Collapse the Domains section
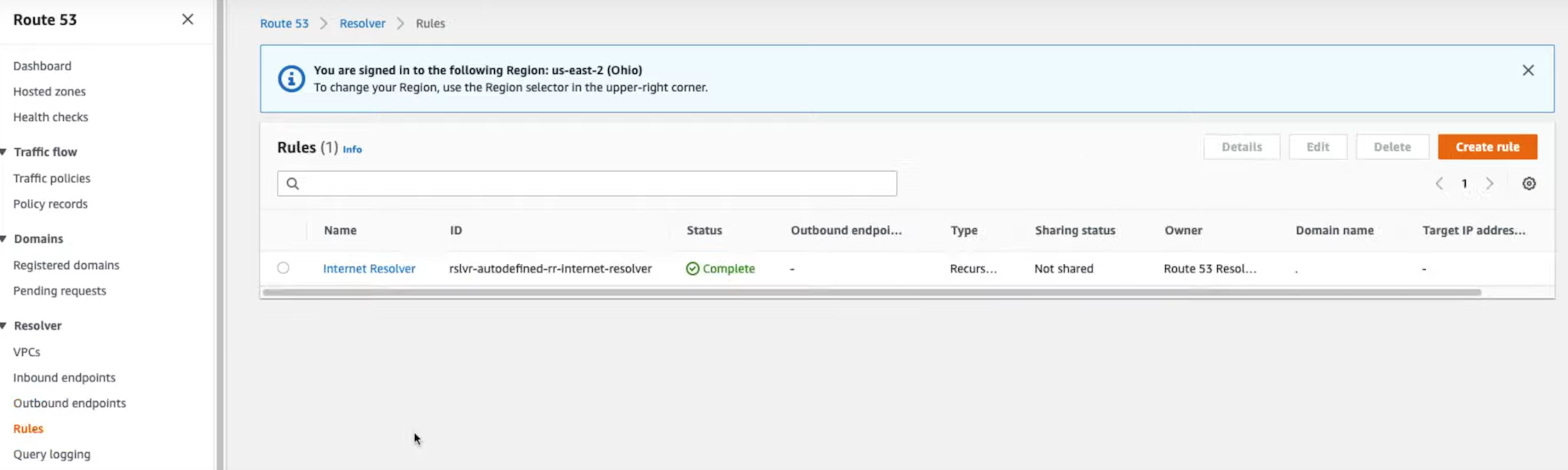This screenshot has height=470, width=1568. coord(4,238)
